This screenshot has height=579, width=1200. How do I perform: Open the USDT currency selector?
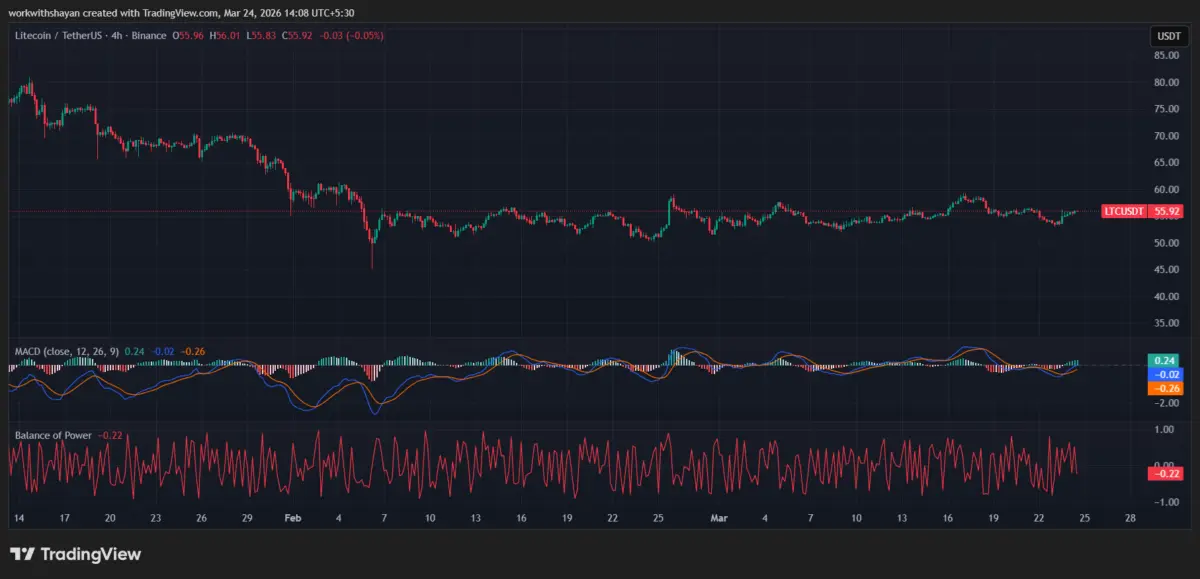point(1168,36)
